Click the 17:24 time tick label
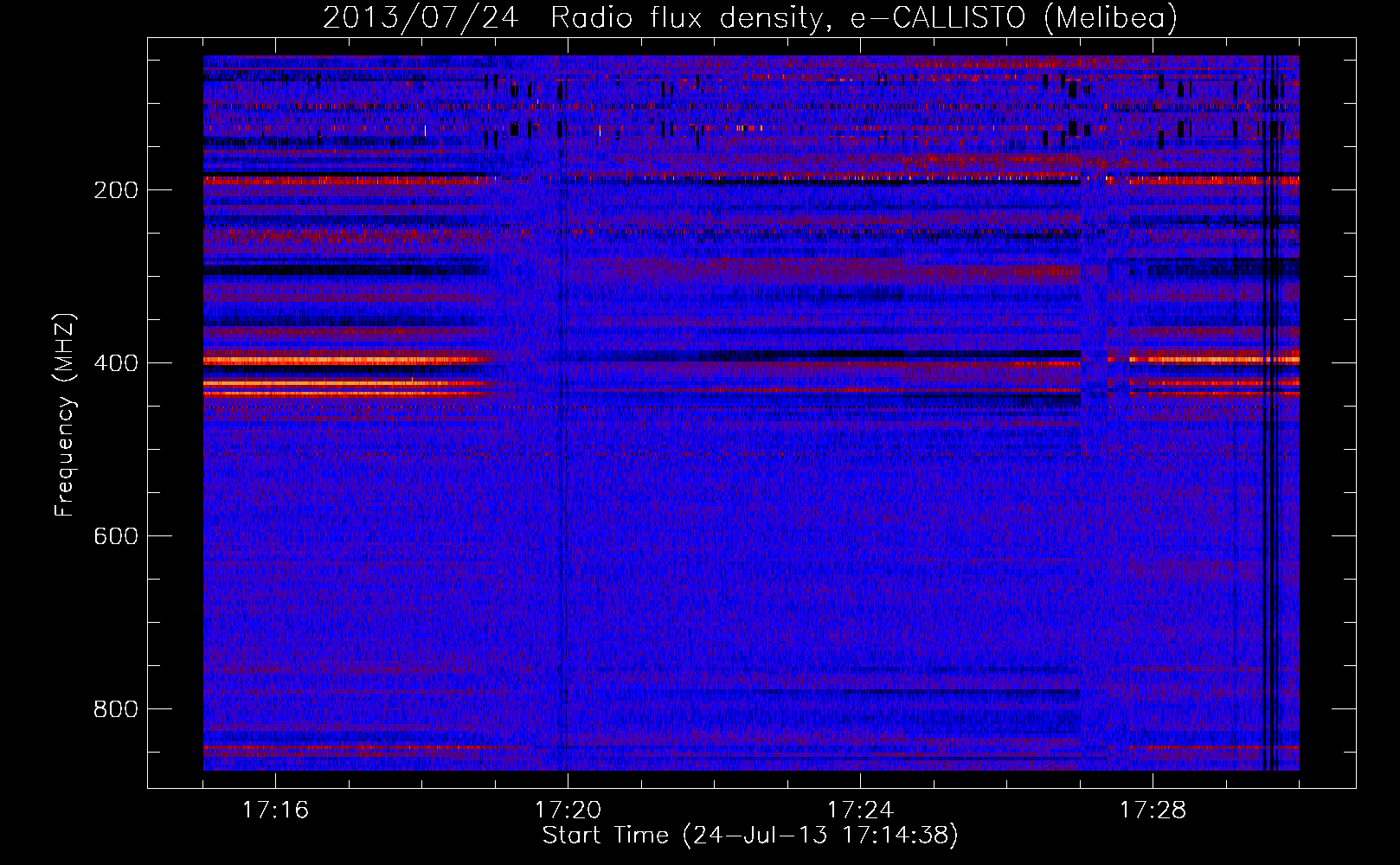The height and width of the screenshot is (865, 1400). point(860,810)
